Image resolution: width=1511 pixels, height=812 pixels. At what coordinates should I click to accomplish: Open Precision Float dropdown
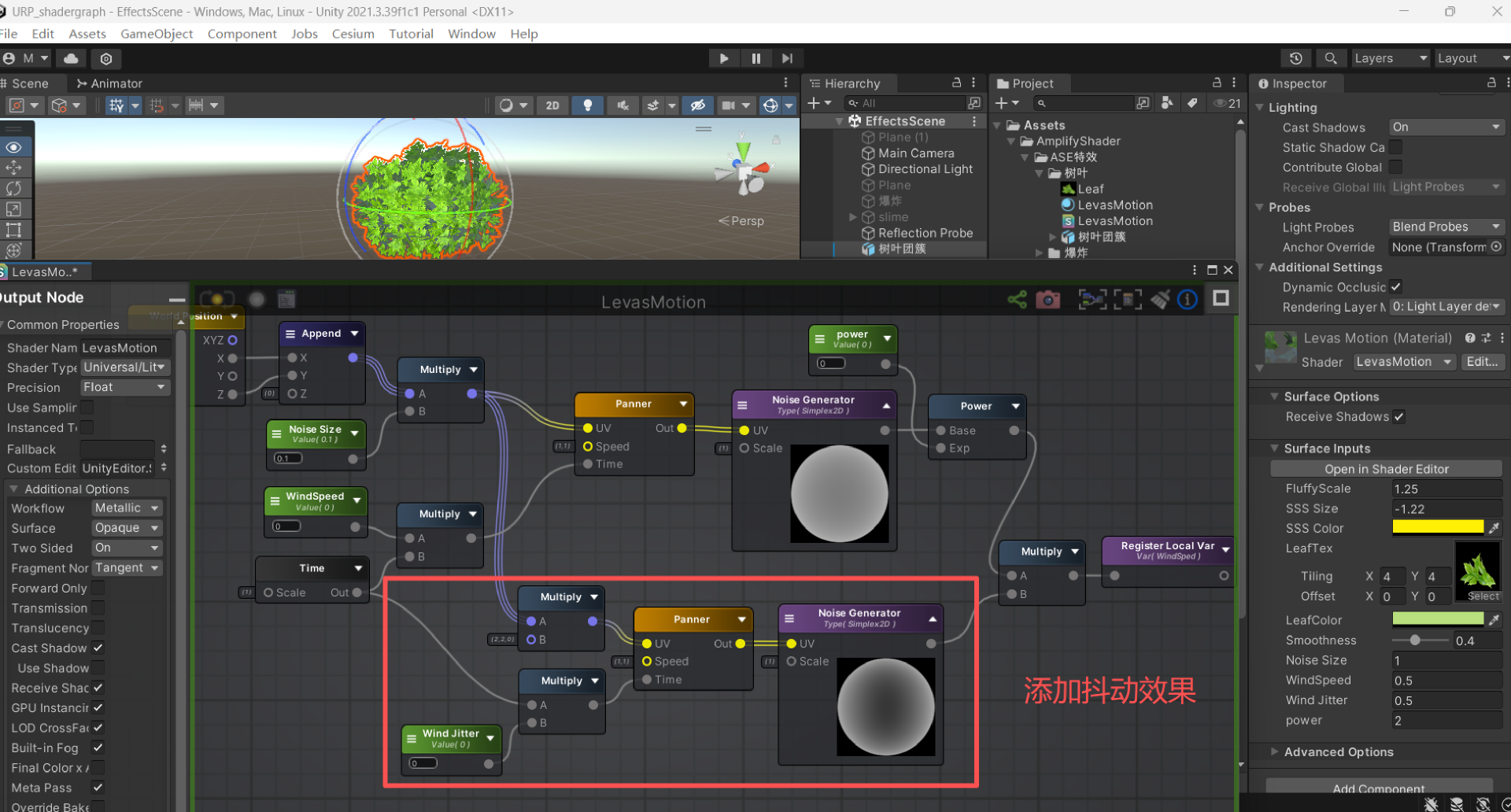125,387
